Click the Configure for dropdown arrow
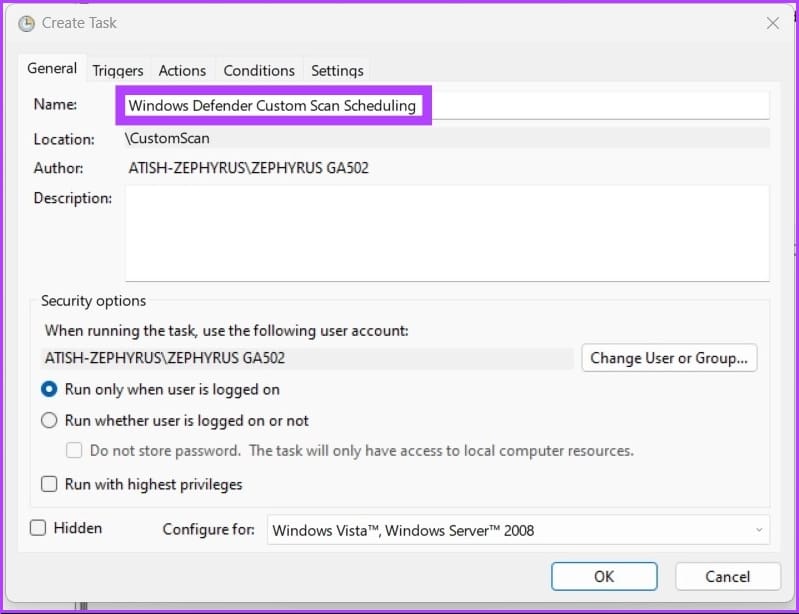 pyautogui.click(x=759, y=530)
